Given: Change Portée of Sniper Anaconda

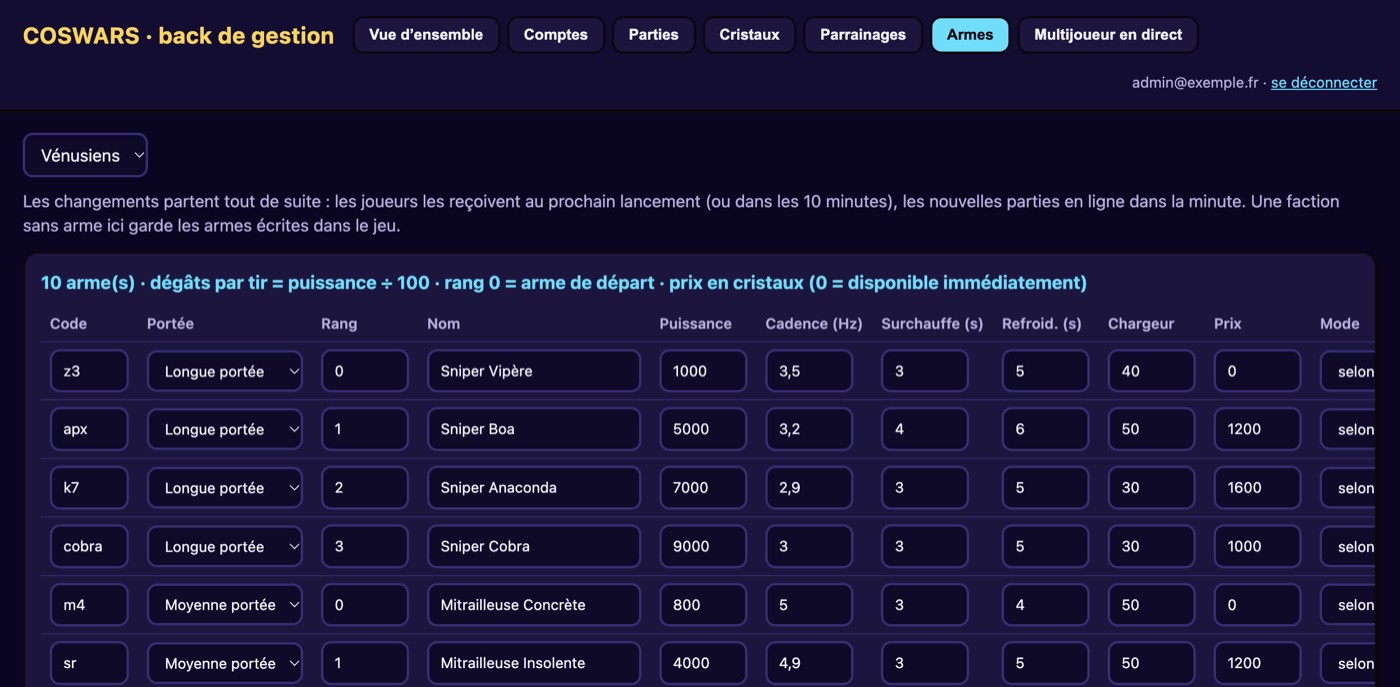Looking at the screenshot, I should 225,488.
